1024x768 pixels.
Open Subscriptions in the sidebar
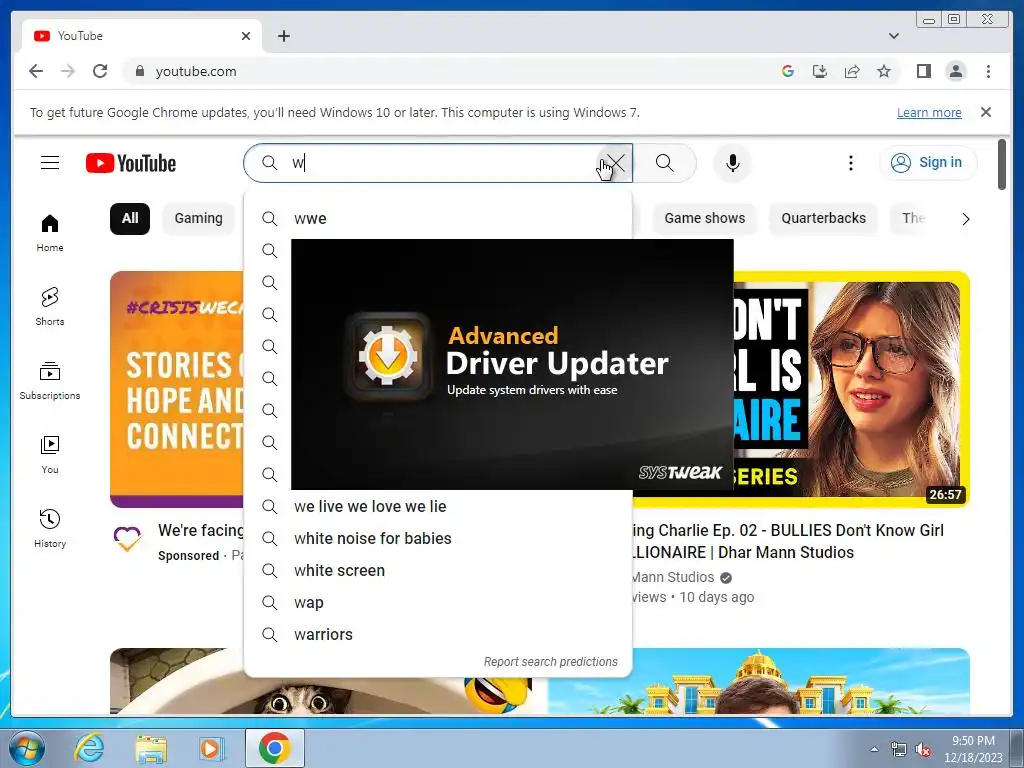pos(50,381)
